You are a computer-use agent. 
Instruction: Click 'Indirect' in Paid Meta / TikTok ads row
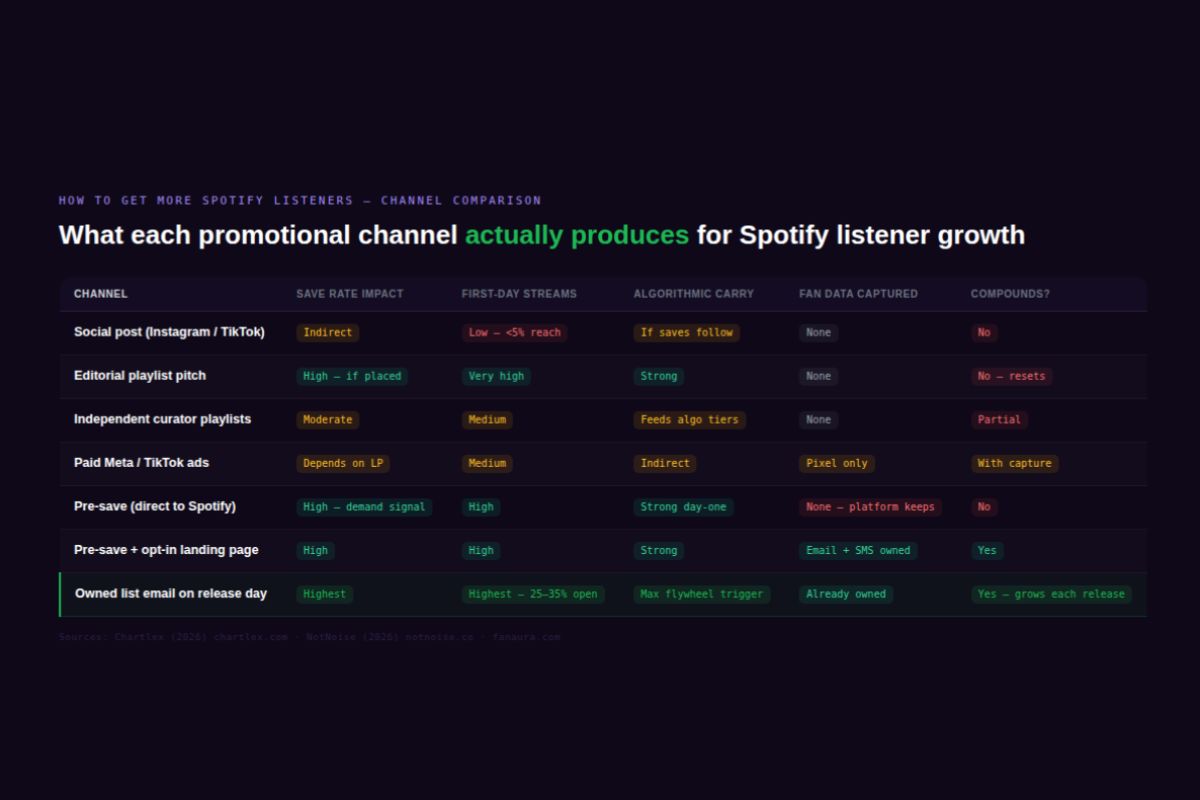click(665, 464)
